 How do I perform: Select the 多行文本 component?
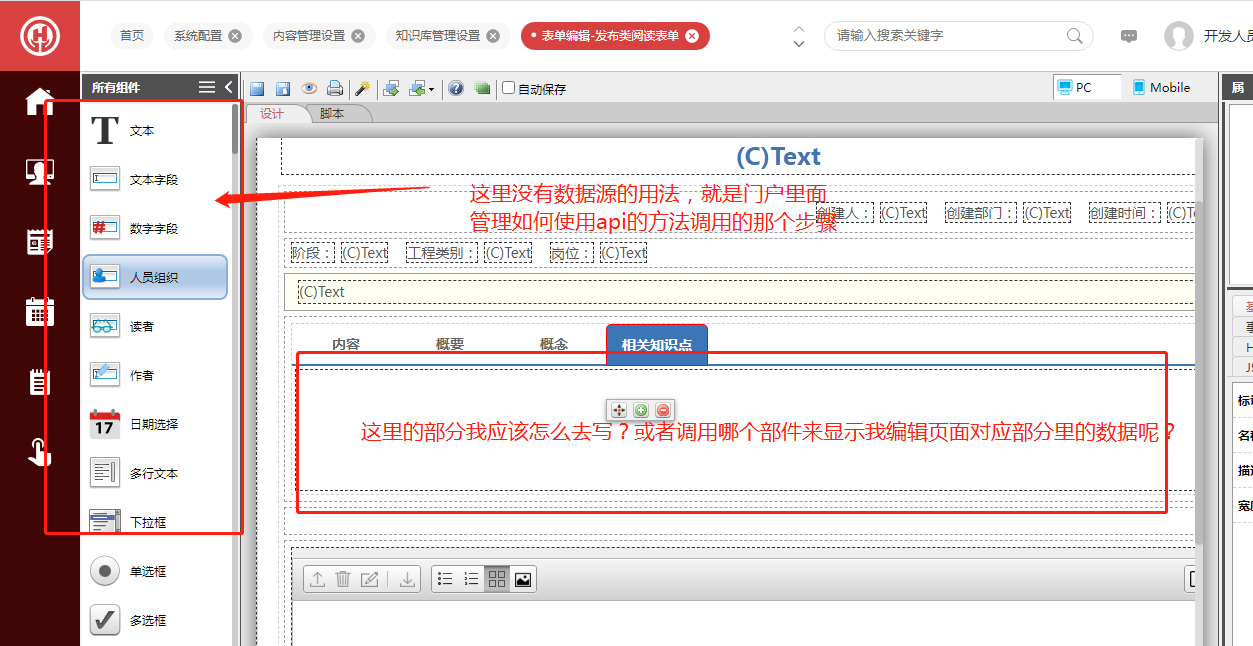tap(155, 473)
